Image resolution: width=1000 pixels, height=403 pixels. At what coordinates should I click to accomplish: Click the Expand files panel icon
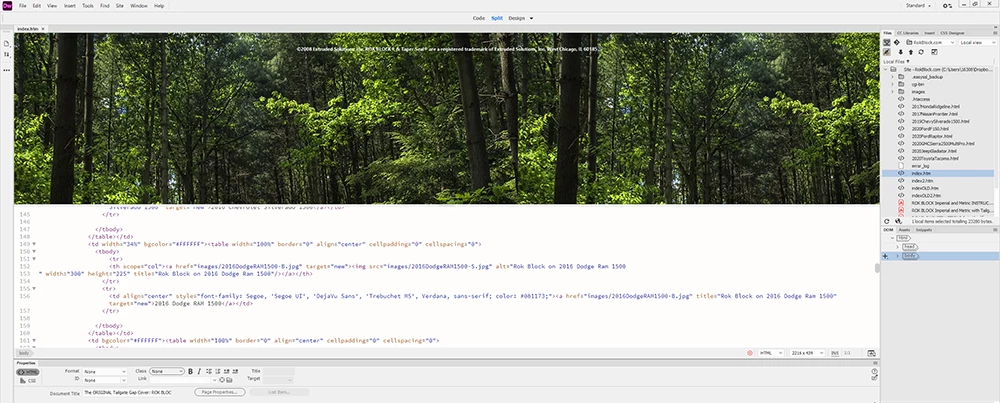point(934,52)
